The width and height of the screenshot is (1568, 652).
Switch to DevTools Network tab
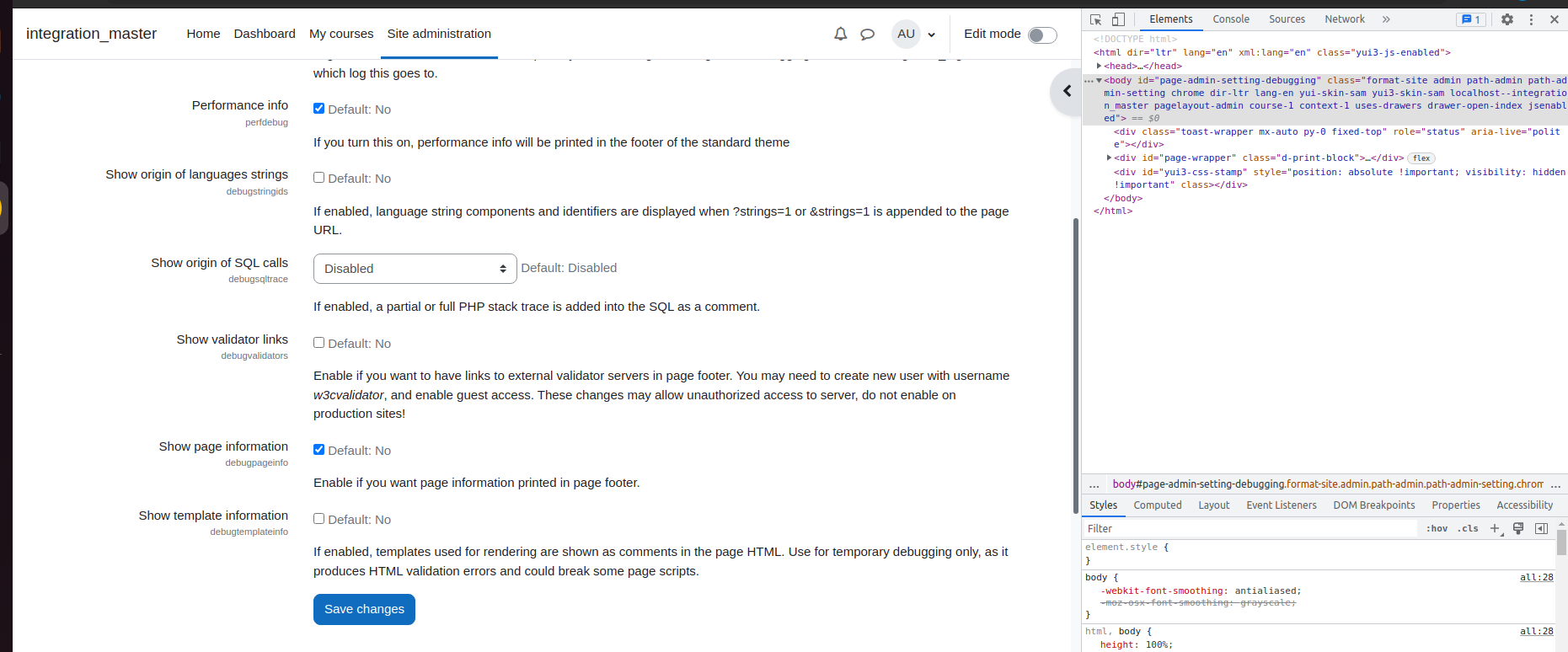pyautogui.click(x=1345, y=19)
